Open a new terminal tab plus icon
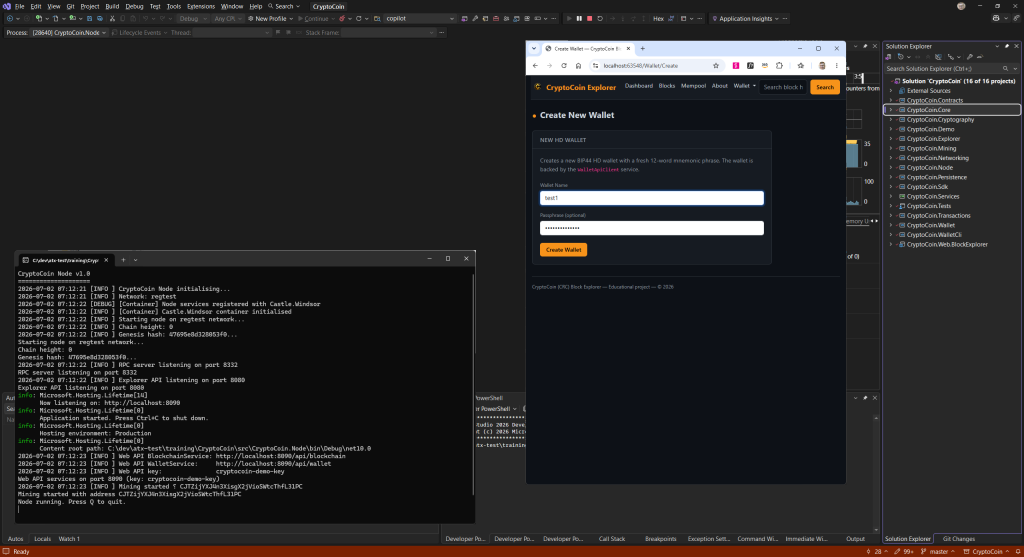This screenshot has height=557, width=1024. 123,259
